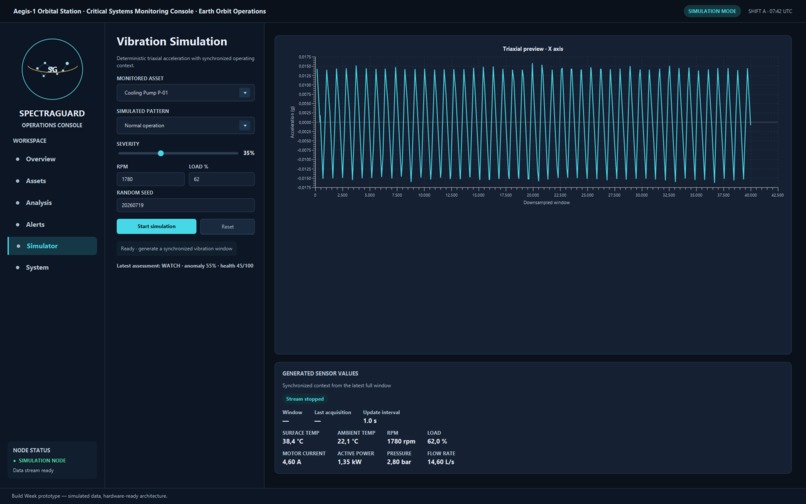Click the motor current value 4,60 A

click(291, 462)
